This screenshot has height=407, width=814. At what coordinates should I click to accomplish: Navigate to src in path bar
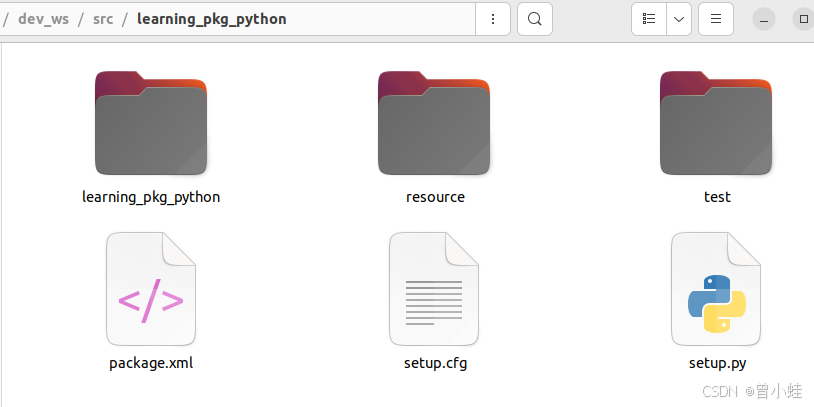tap(103, 19)
